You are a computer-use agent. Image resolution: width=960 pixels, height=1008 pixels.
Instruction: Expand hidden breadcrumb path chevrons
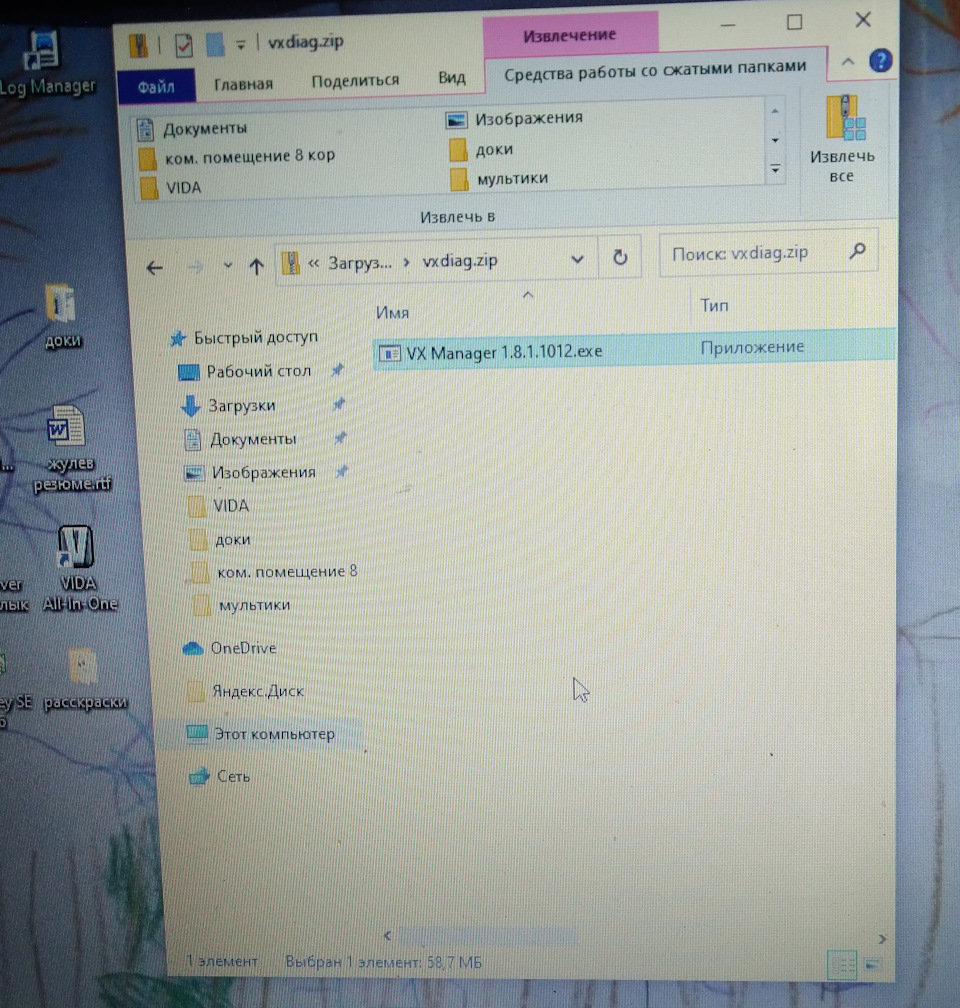(314, 264)
